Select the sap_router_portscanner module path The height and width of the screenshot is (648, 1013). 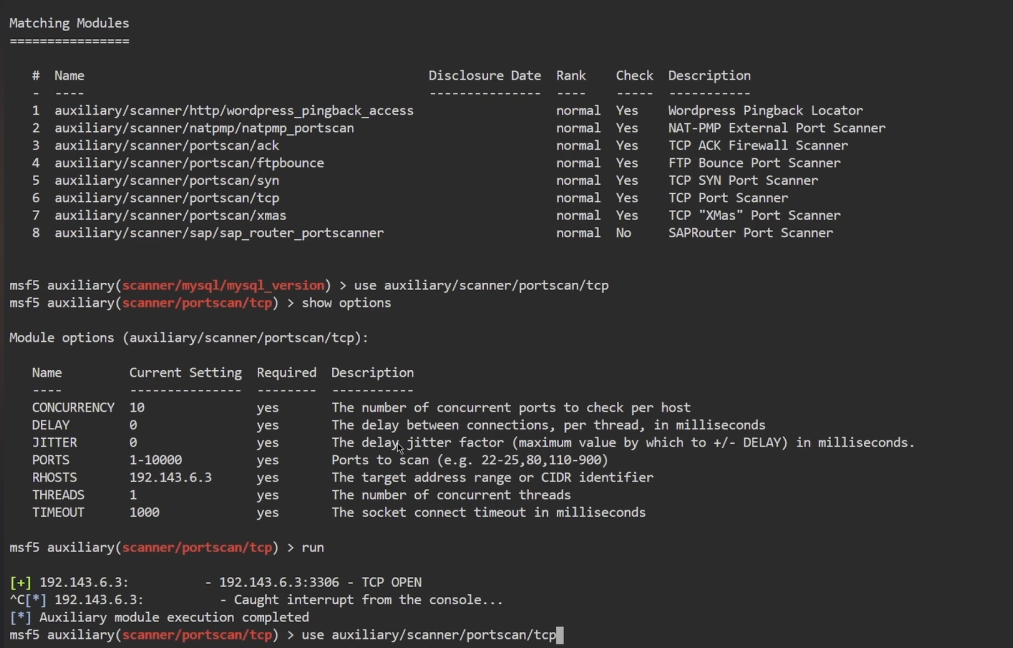coord(219,233)
